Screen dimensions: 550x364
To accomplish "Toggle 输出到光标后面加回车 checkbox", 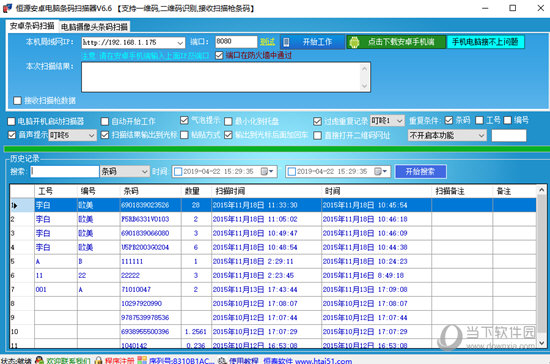I will click(x=228, y=135).
